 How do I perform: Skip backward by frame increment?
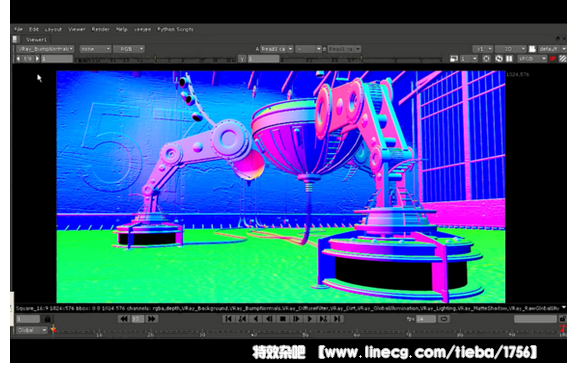[124, 319]
